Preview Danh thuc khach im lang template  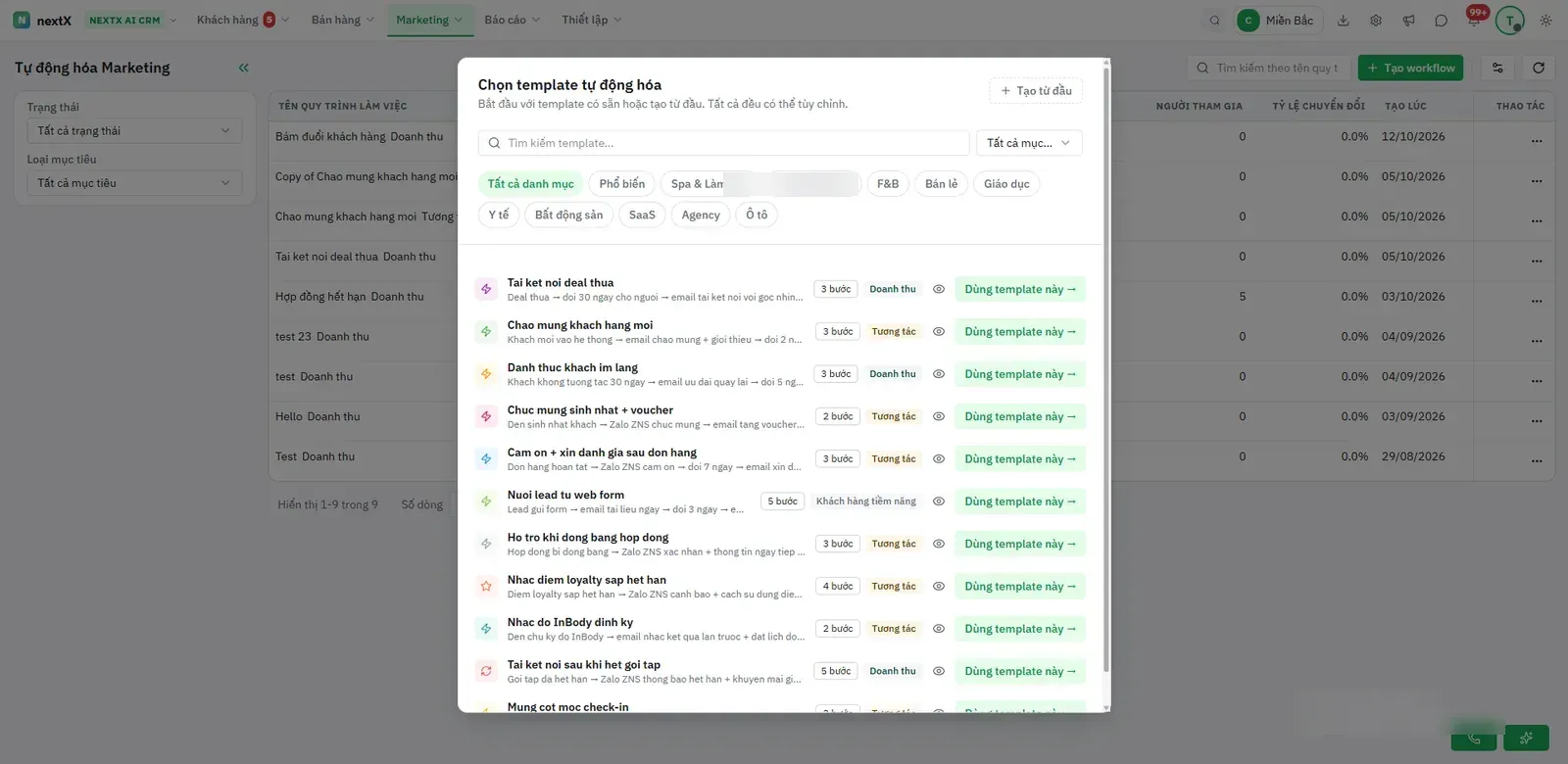pos(938,374)
